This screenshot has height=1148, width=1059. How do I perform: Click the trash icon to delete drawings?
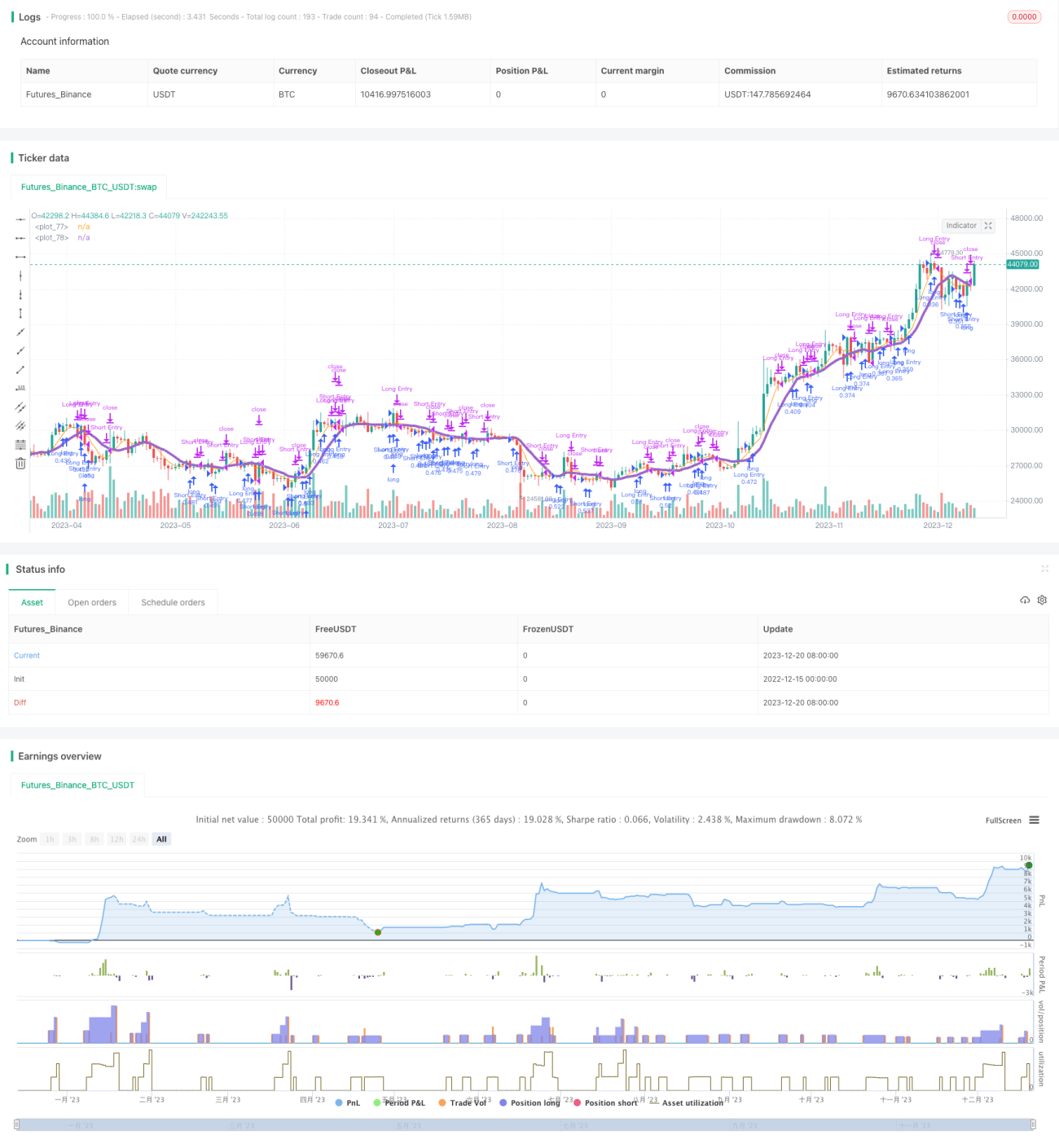20,464
